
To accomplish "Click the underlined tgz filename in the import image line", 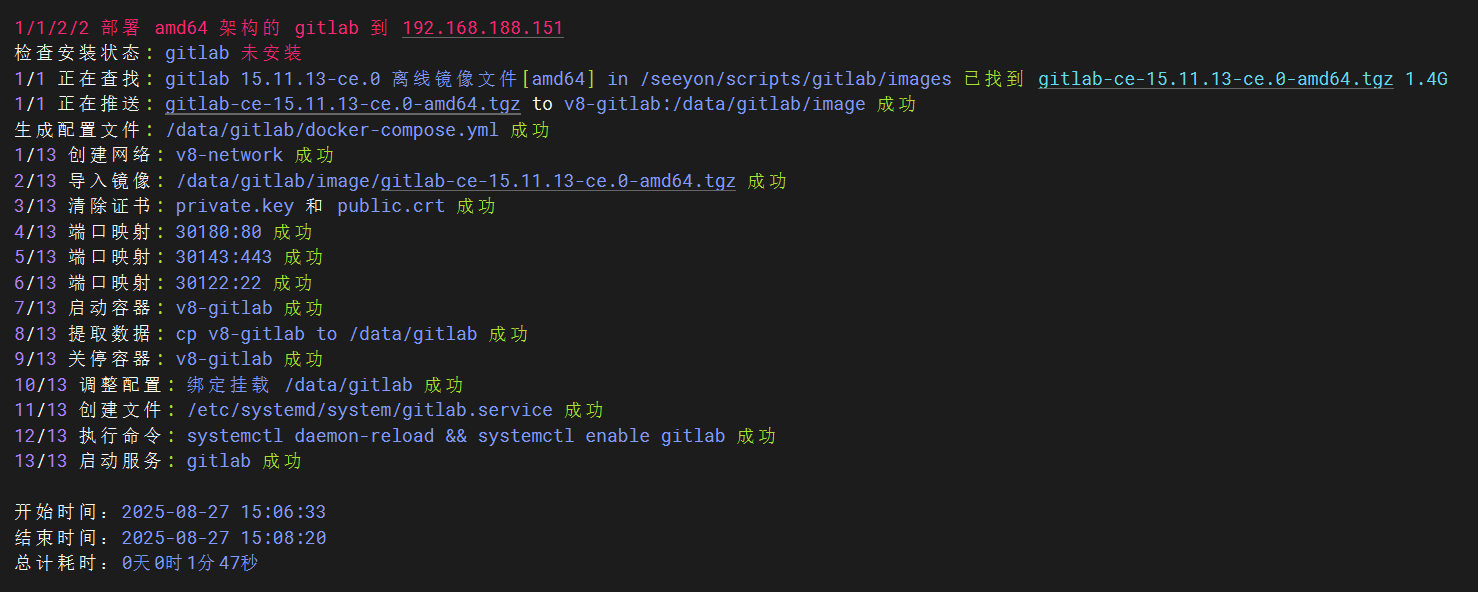I will [x=558, y=181].
